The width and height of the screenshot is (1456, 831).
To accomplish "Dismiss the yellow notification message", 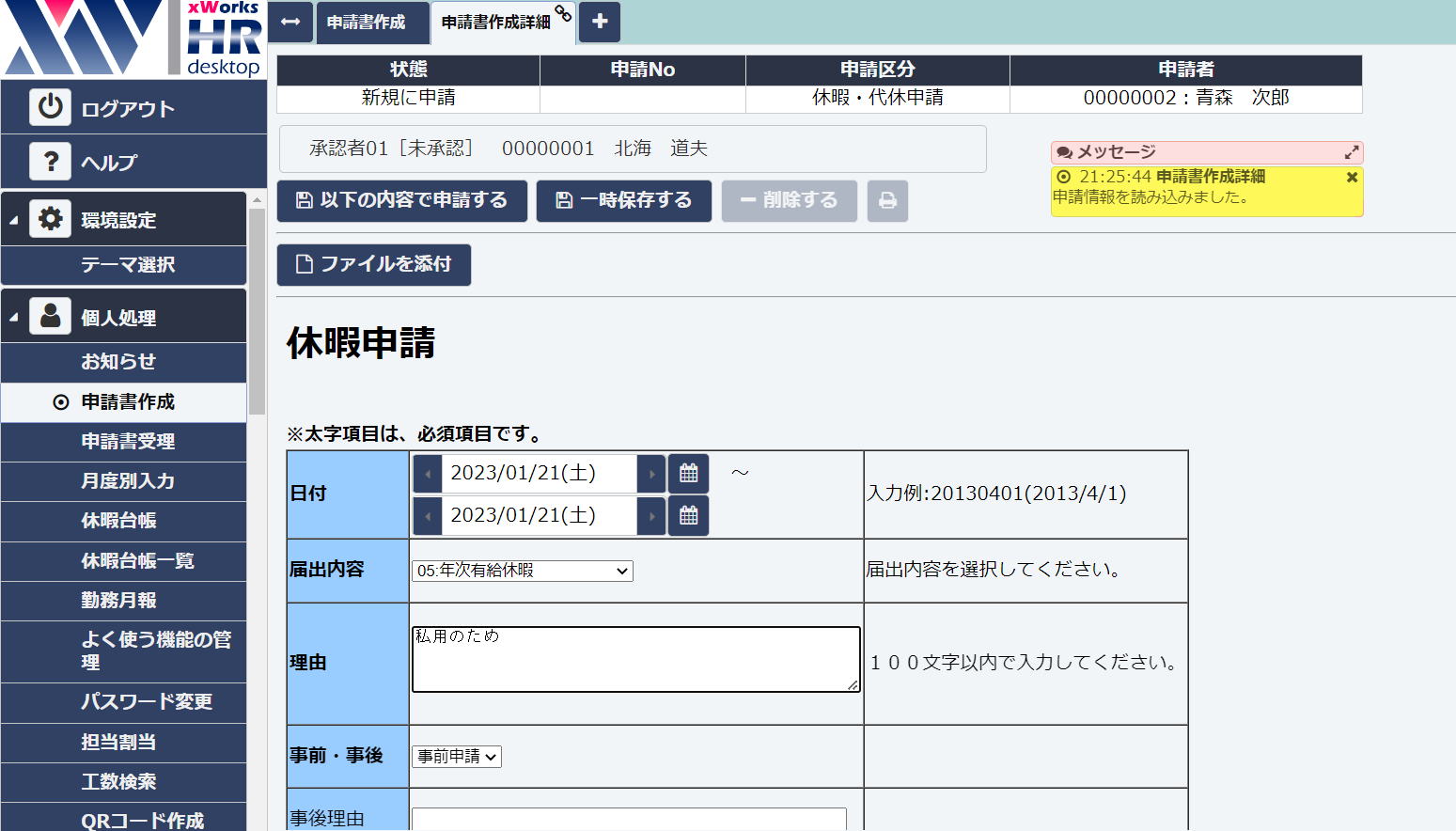I will tap(1352, 177).
